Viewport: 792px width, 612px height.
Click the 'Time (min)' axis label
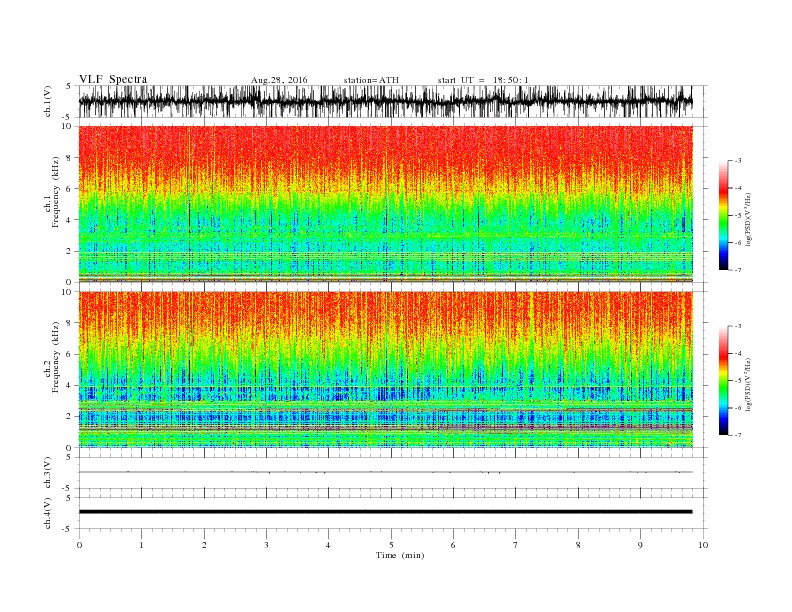(x=400, y=555)
